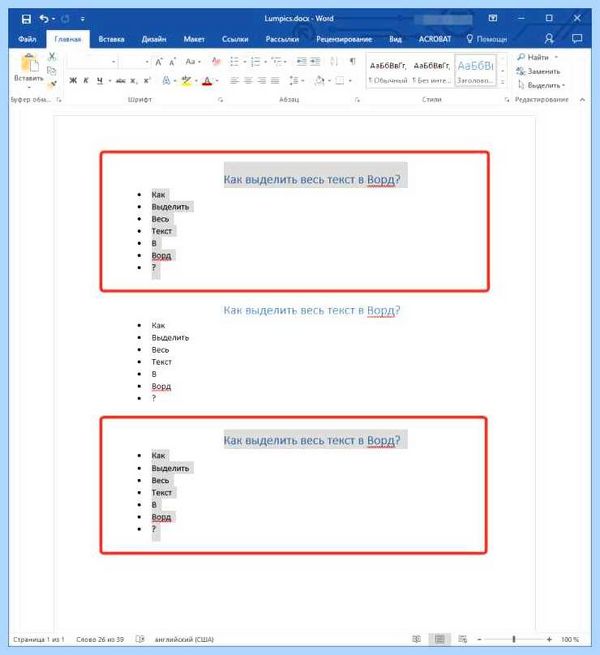Screen dimensions: 600x655
Task: Pick the text highlight color
Action: click(x=186, y=81)
